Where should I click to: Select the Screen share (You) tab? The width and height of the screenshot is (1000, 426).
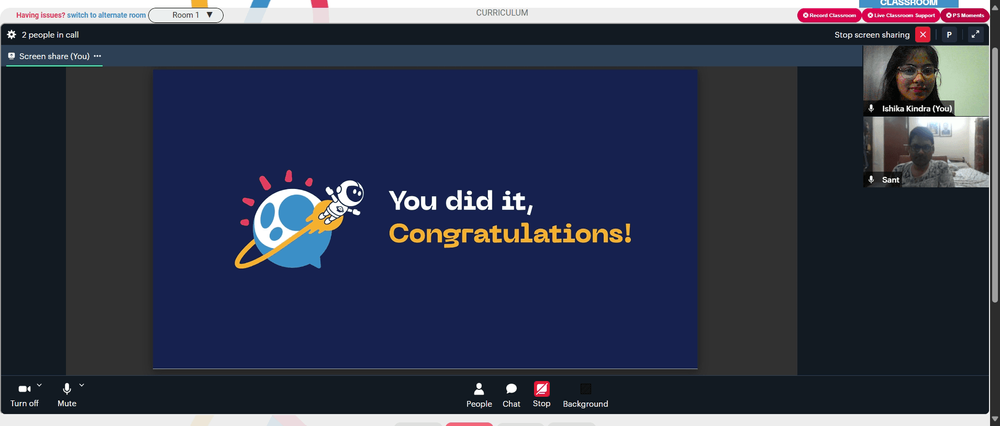54,56
